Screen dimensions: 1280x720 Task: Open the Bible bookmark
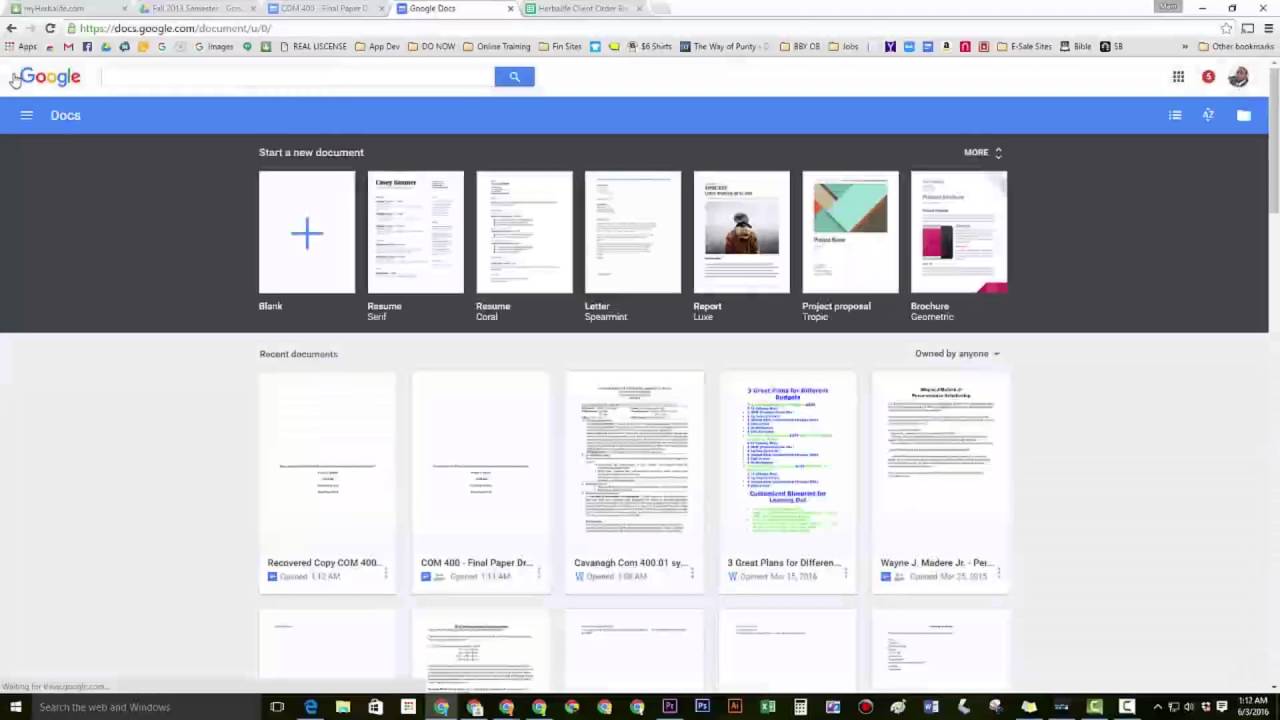point(1076,46)
